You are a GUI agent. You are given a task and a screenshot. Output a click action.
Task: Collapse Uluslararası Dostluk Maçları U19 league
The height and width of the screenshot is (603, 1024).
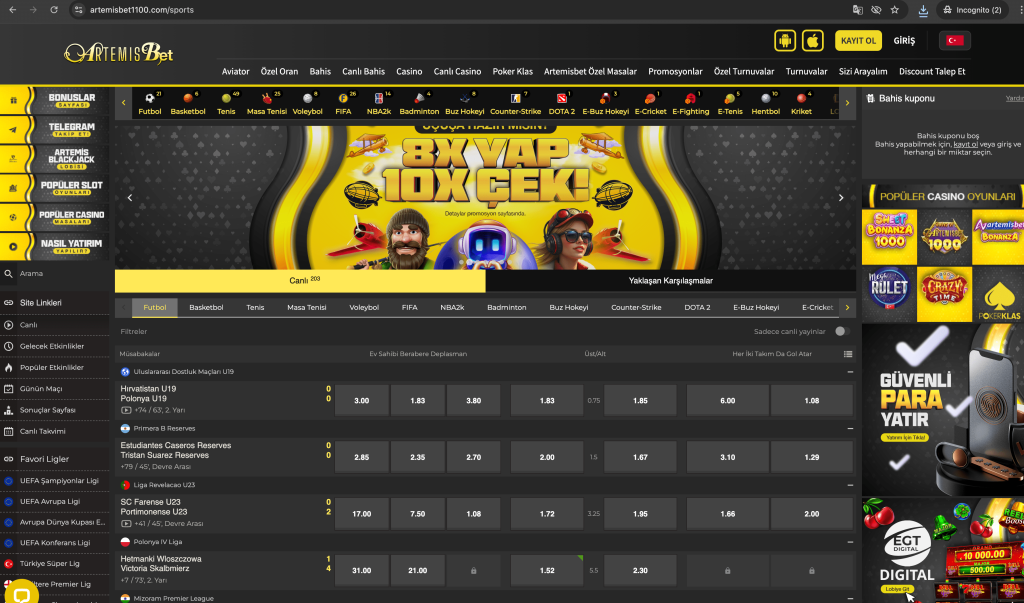[850, 372]
